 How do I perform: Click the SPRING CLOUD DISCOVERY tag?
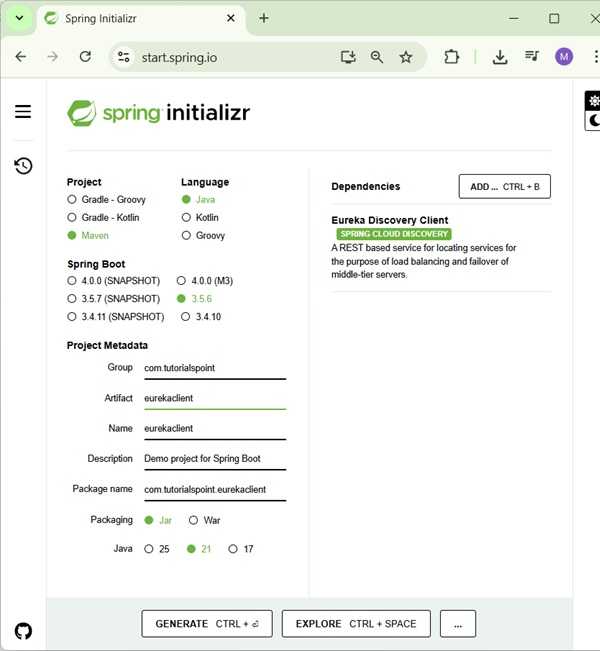394,234
